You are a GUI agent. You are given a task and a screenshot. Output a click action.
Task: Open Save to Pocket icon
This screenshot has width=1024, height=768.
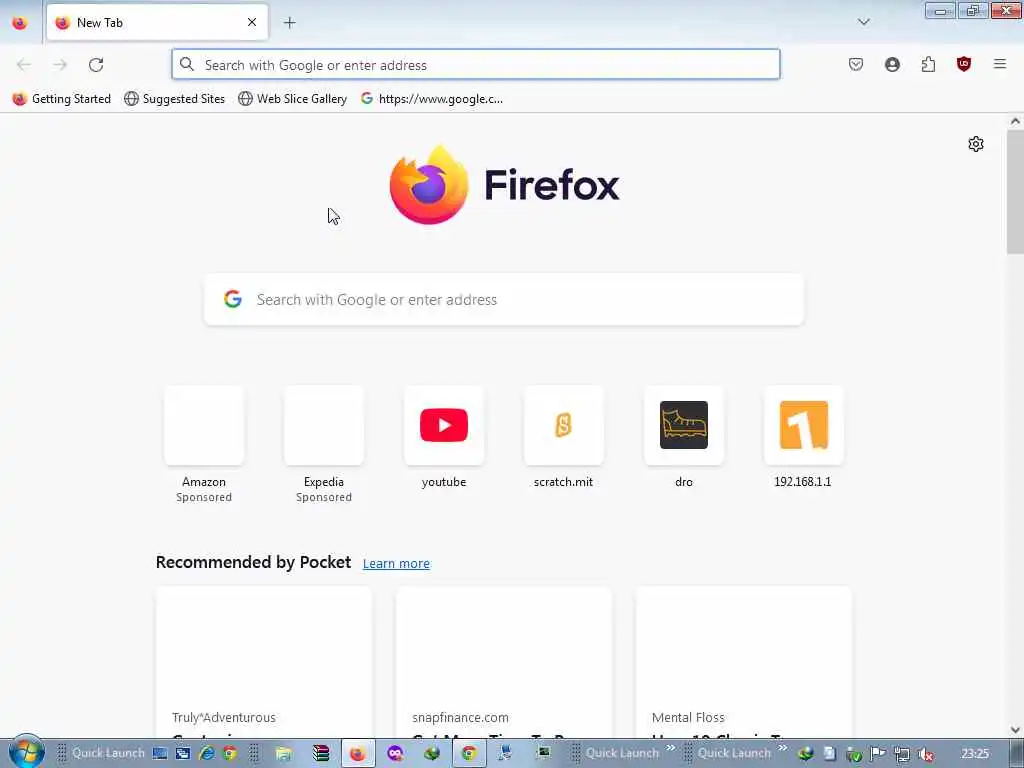(856, 64)
